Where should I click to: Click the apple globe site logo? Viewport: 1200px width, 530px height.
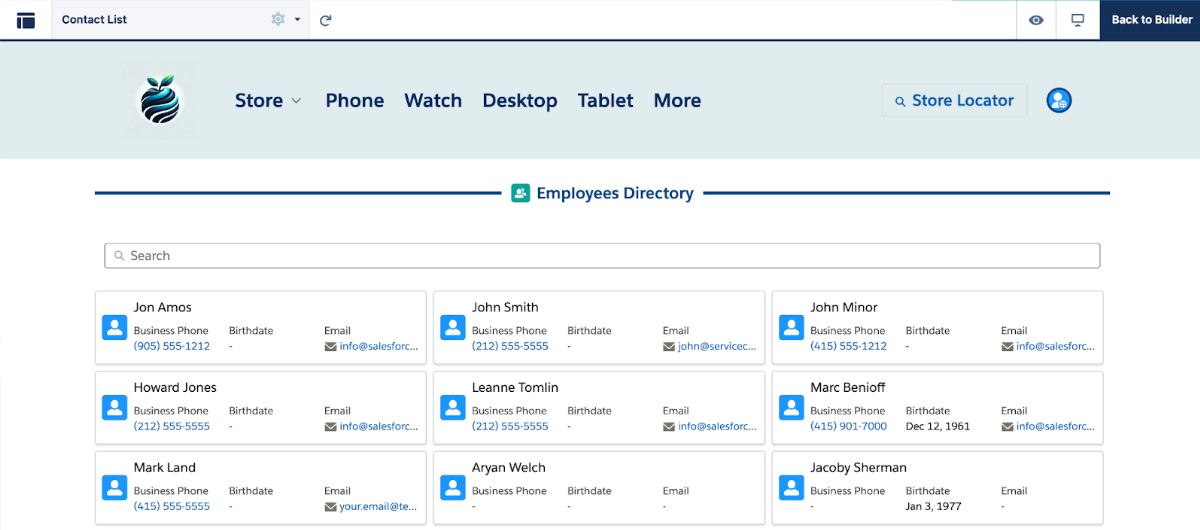point(159,100)
